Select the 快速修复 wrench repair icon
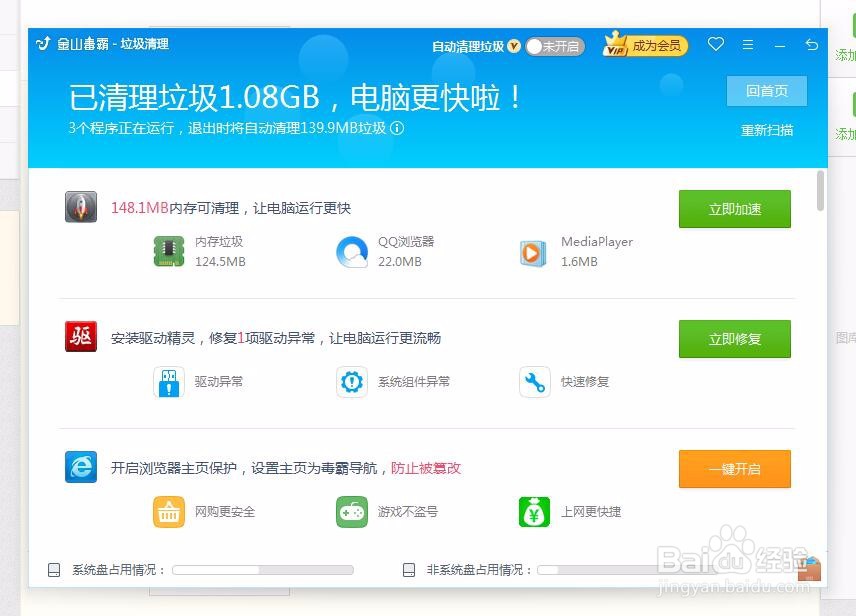The width and height of the screenshot is (856, 616). click(x=532, y=381)
